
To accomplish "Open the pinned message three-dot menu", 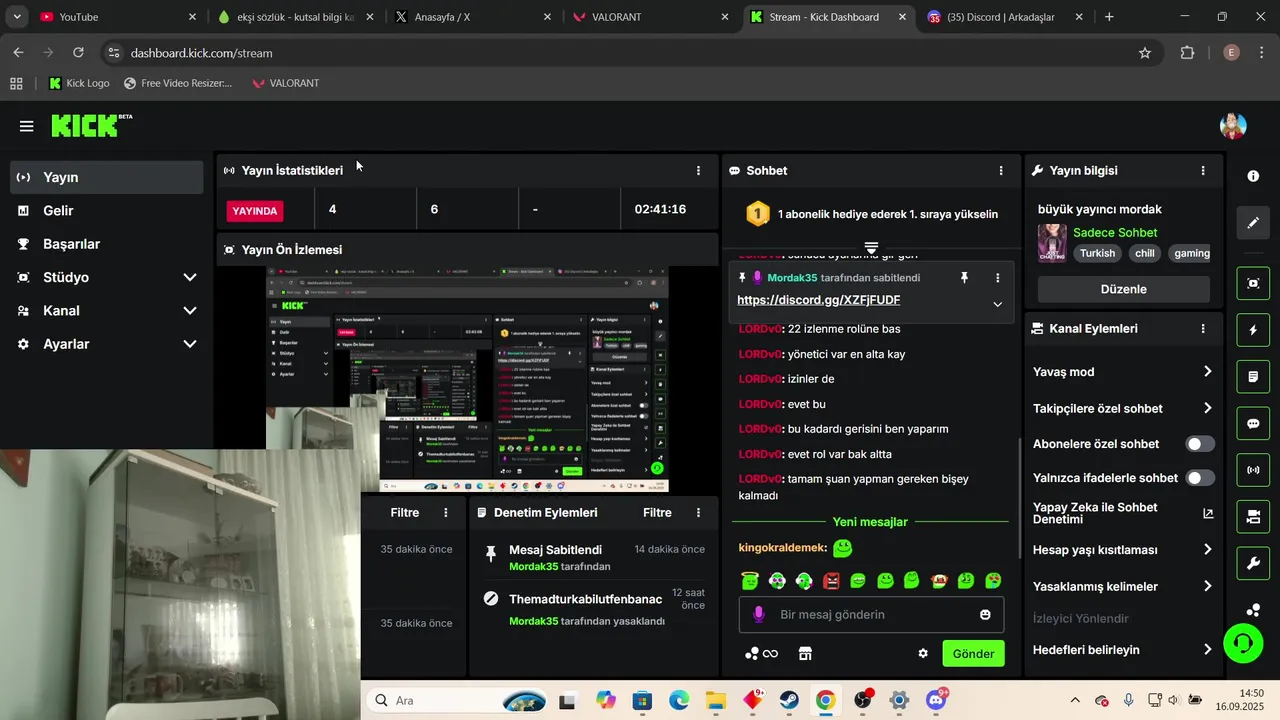I will [997, 277].
